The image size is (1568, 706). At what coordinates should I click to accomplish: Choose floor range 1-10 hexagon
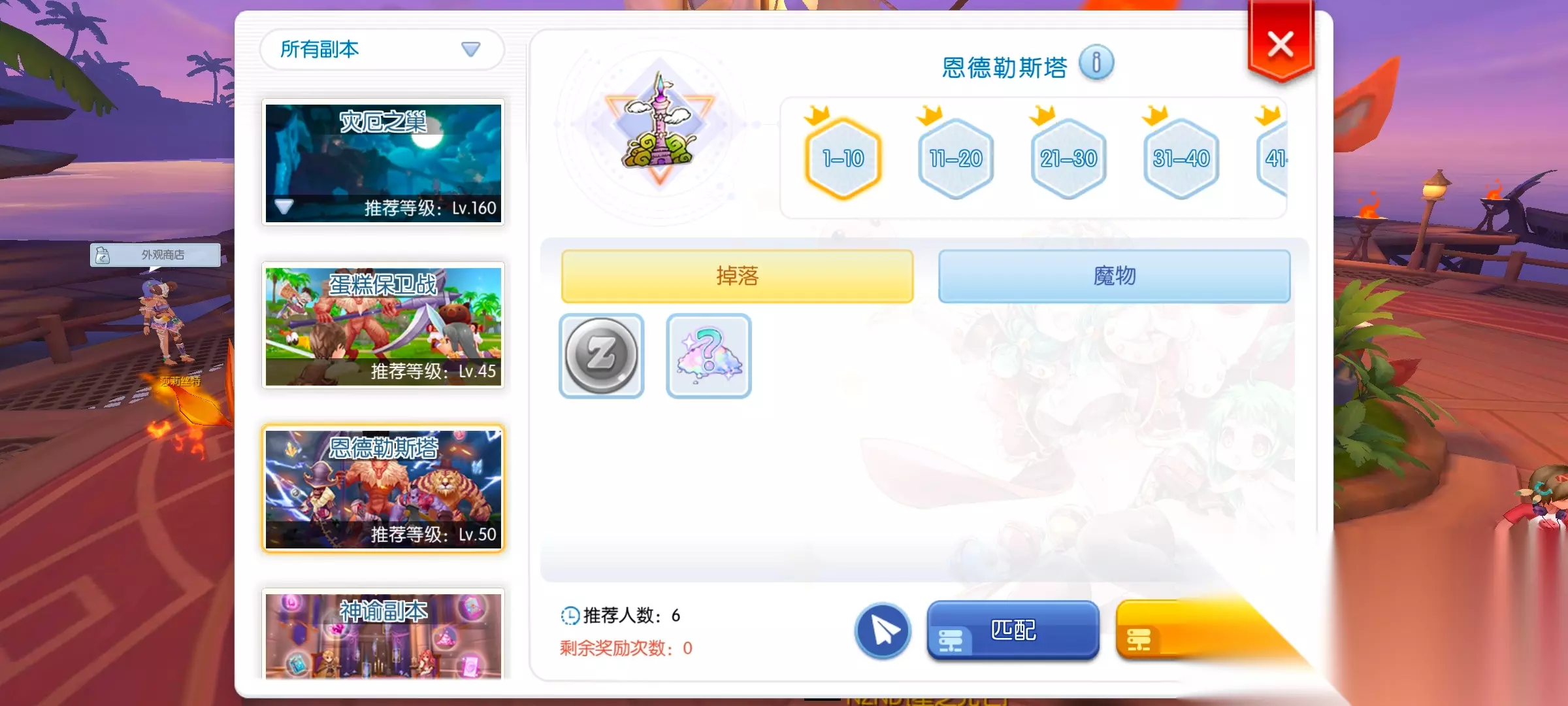843,158
